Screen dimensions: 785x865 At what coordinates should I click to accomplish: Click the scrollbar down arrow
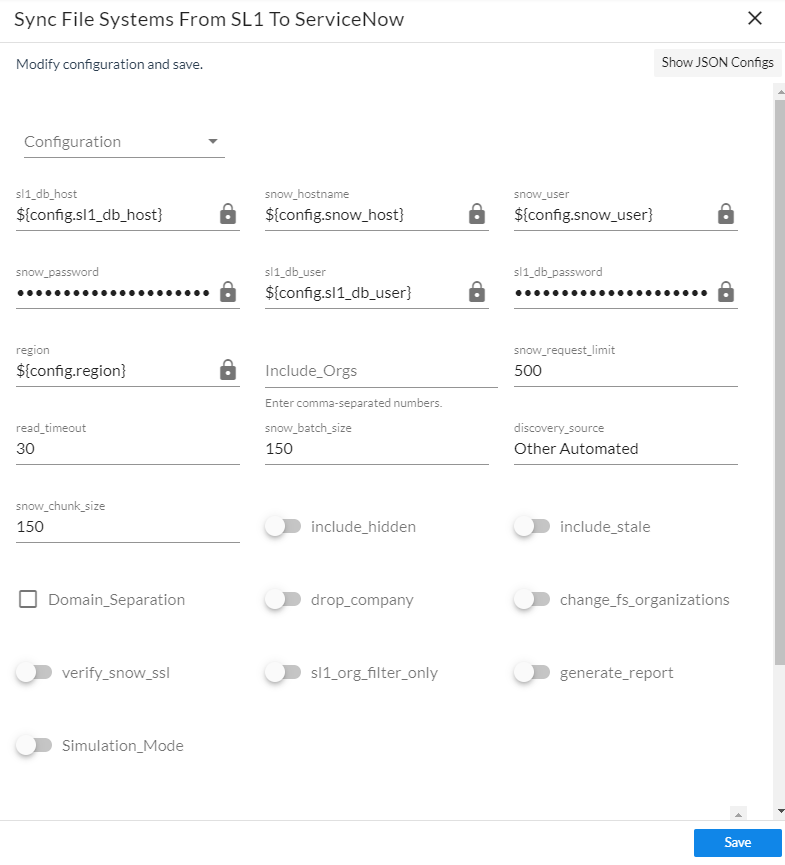(x=779, y=811)
